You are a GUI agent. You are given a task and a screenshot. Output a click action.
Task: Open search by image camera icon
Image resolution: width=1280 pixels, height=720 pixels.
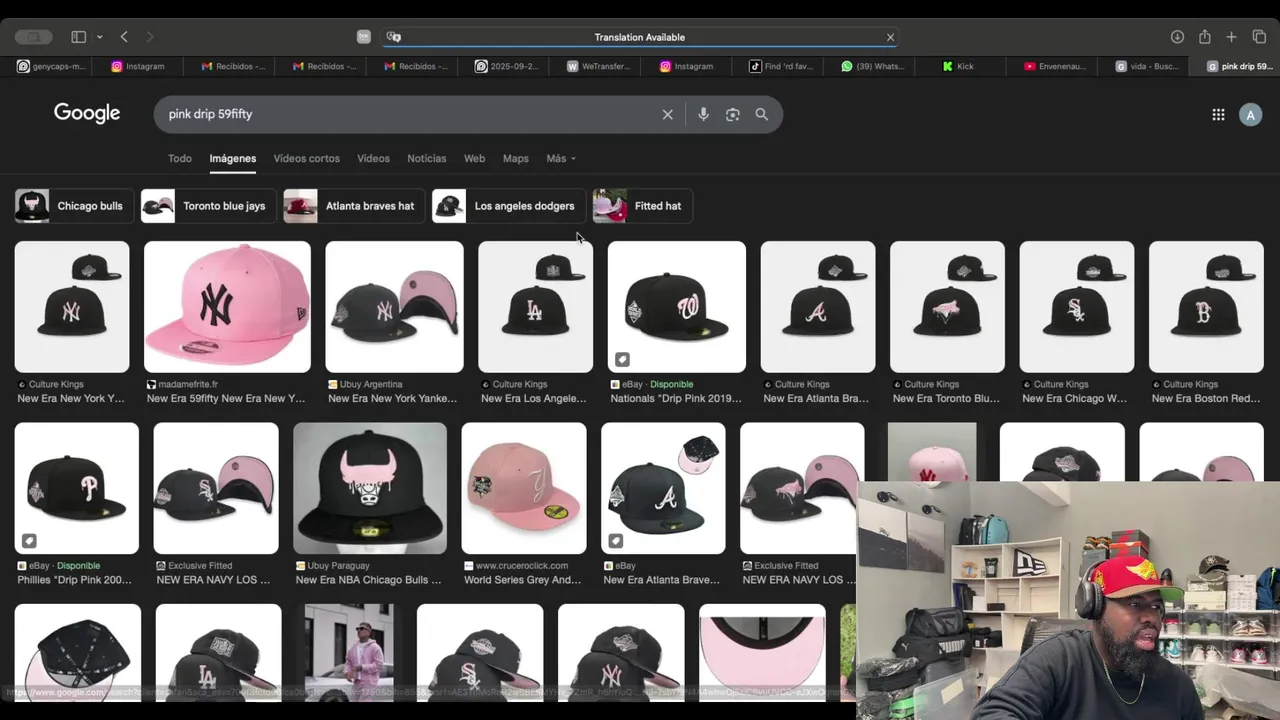(733, 114)
